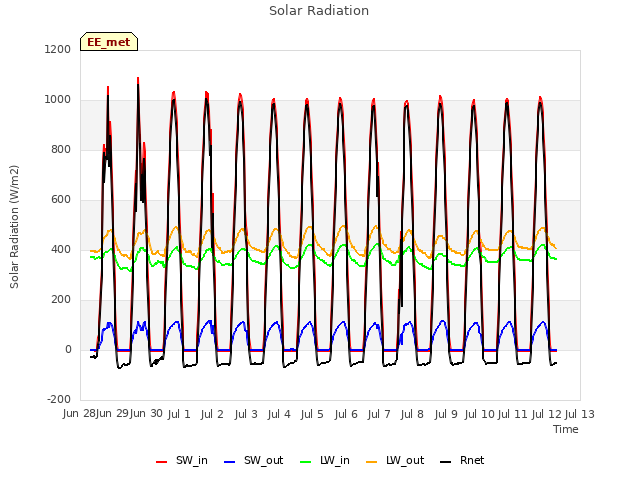The height and width of the screenshot is (480, 640).
Task: Click the black Rnet legend color marker
Action: (446, 462)
